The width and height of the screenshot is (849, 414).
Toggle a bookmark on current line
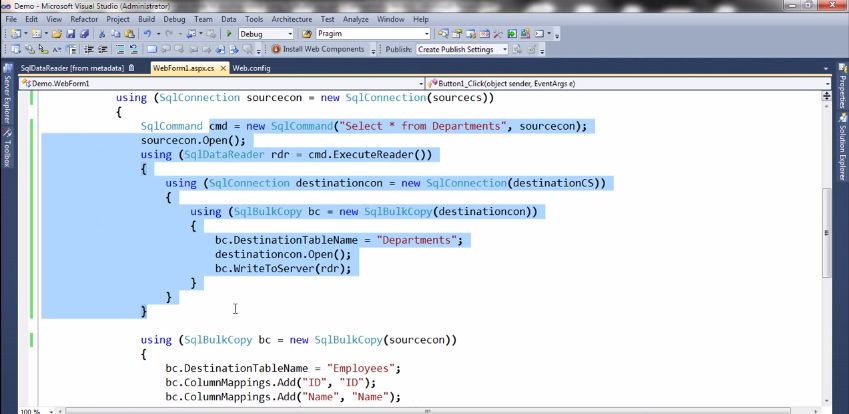152,49
